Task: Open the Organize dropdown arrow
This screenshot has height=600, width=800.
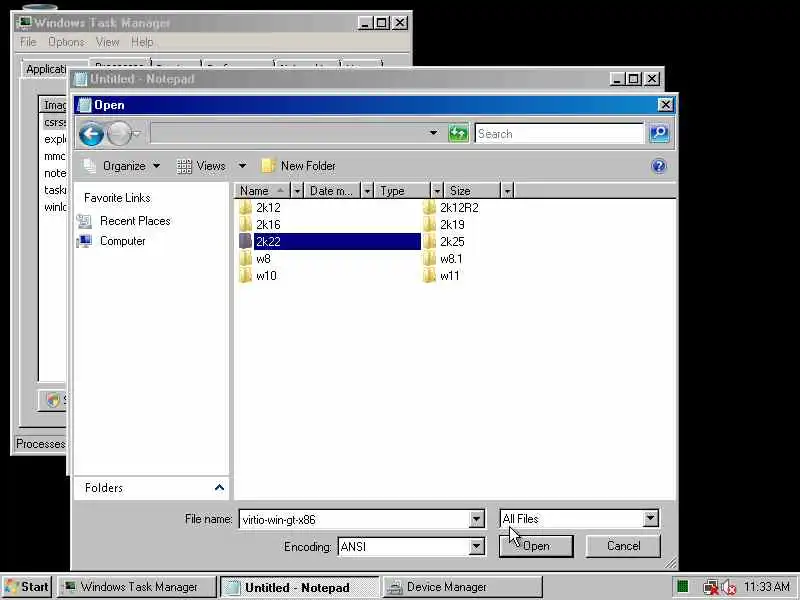Action: pos(157,166)
